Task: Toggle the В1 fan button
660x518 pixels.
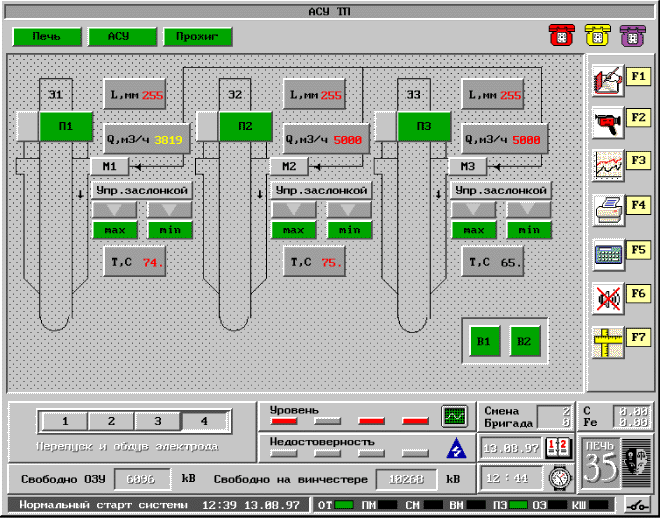Action: [484, 341]
